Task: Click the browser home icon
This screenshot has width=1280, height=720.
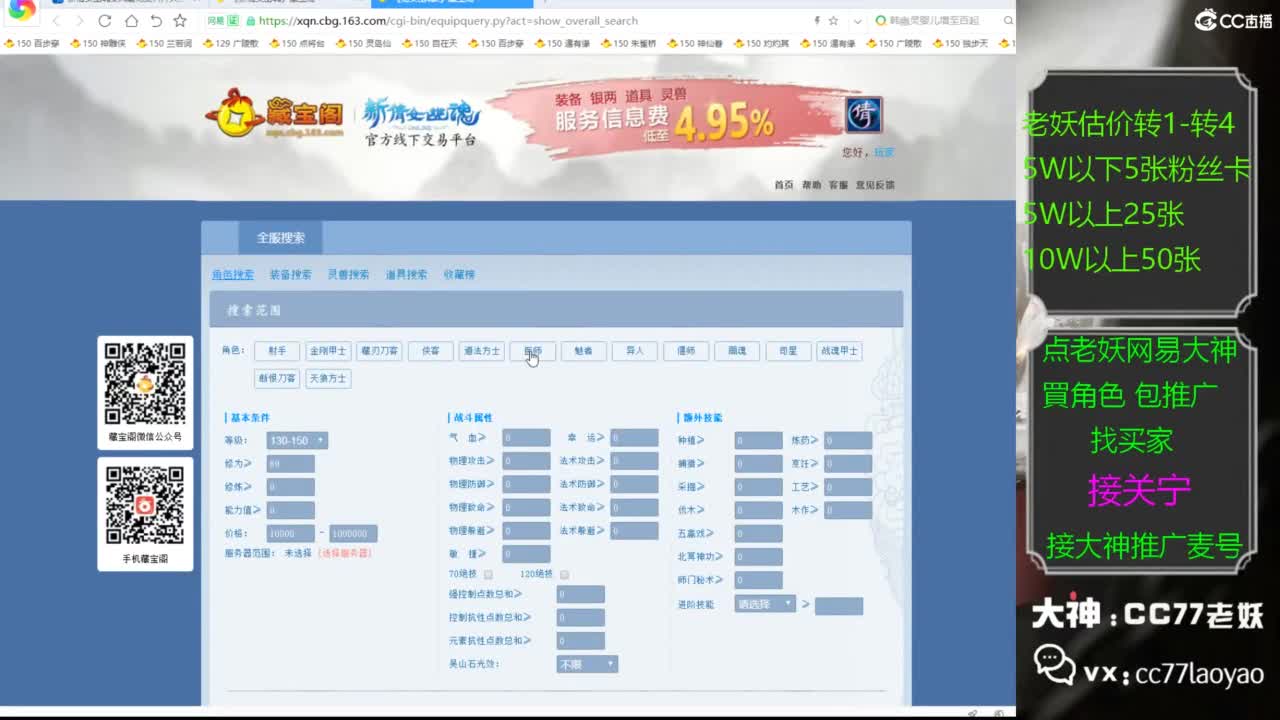Action: pos(132,21)
